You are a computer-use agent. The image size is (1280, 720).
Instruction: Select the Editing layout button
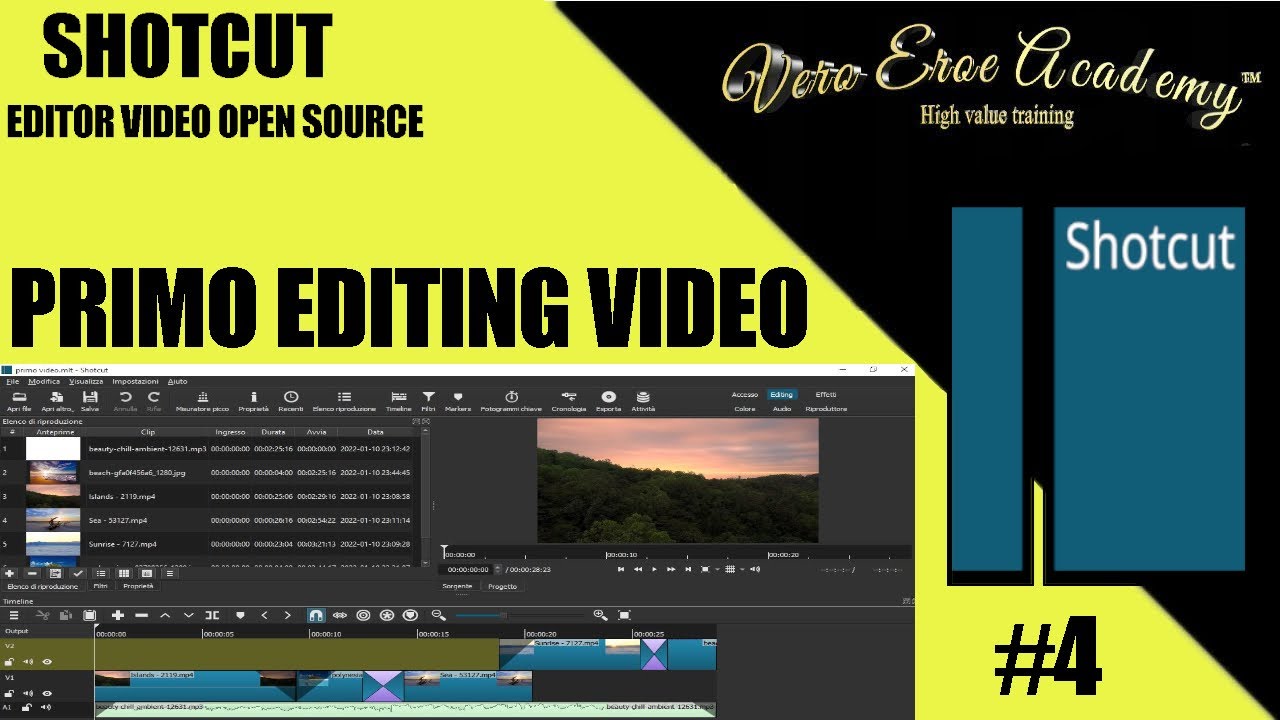click(x=781, y=395)
